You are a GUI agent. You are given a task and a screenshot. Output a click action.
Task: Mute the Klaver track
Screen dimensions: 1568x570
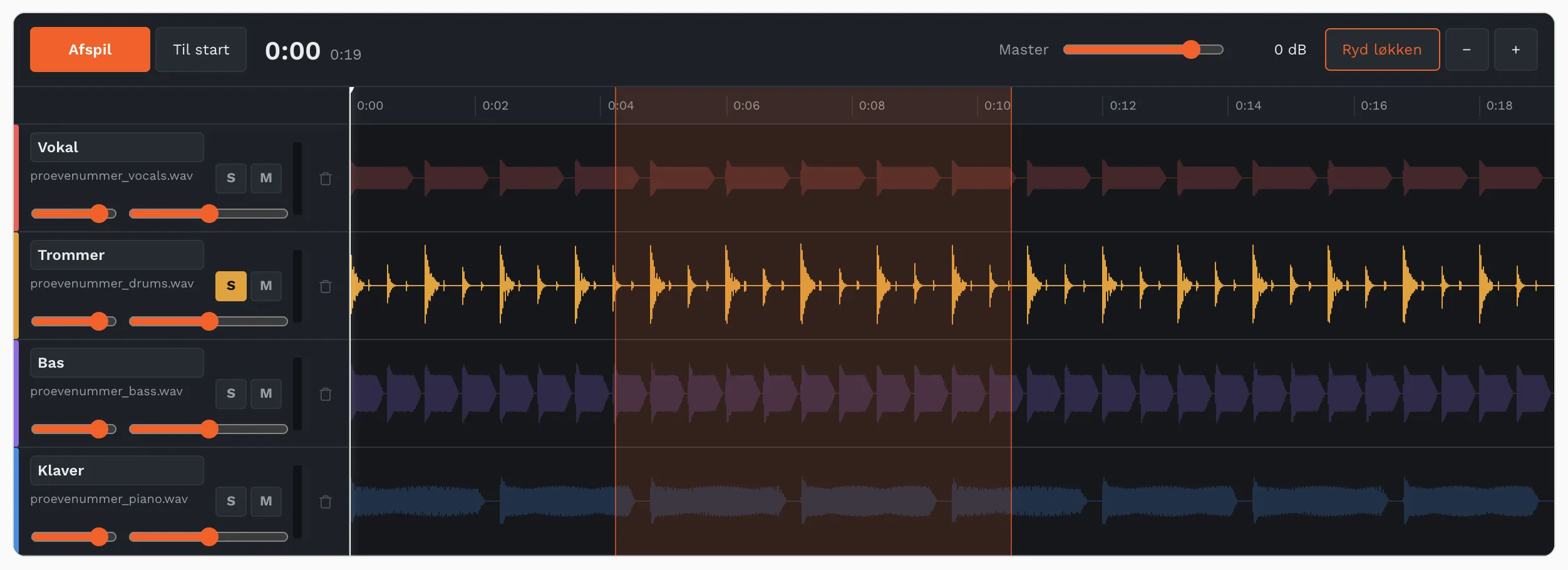tap(266, 501)
